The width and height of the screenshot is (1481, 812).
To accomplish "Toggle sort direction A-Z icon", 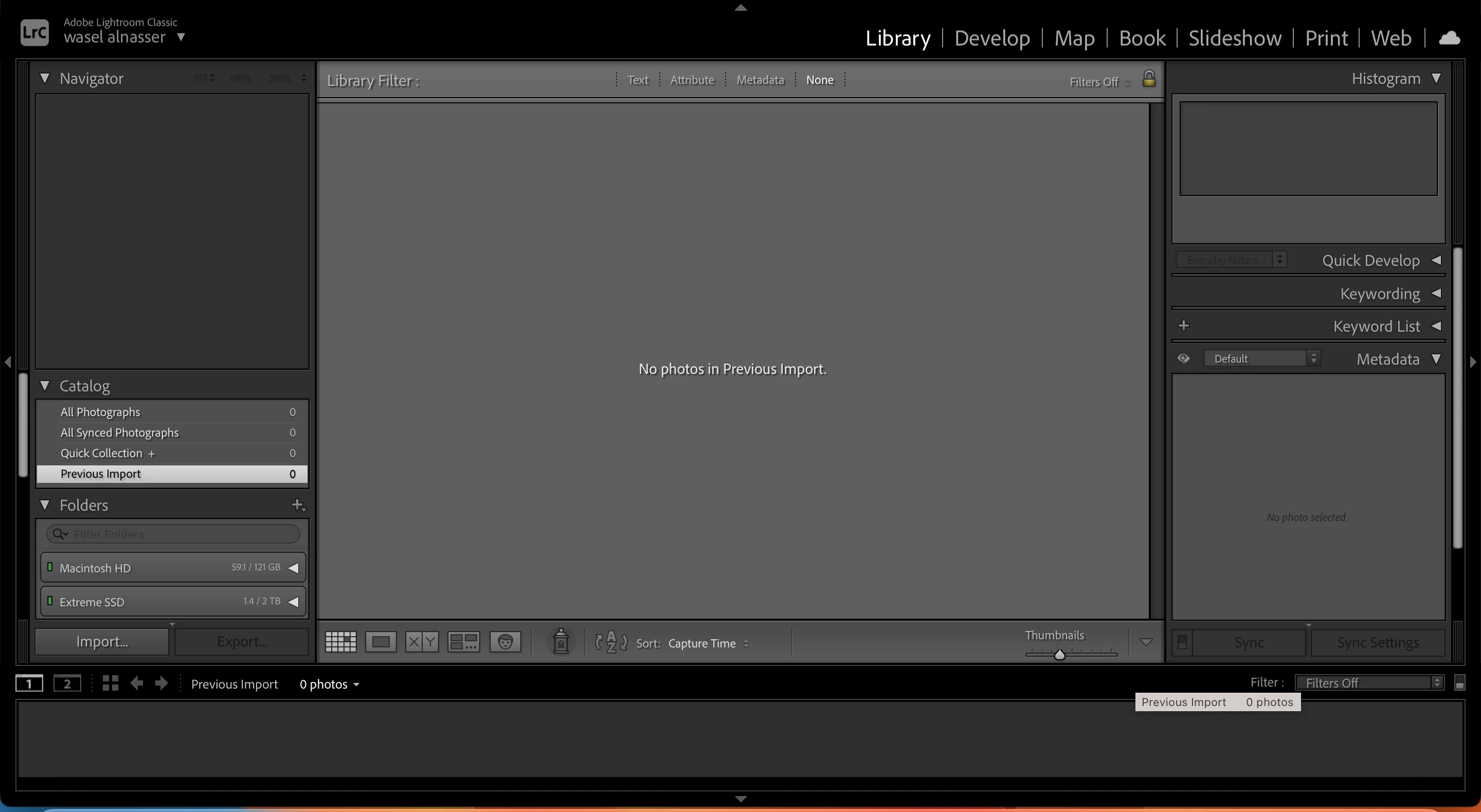I will tap(610, 642).
